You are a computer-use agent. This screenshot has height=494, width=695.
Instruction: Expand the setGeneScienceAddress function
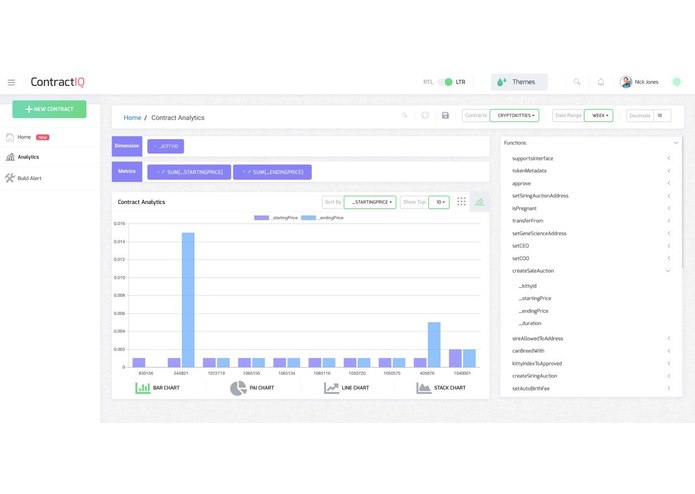coord(668,233)
